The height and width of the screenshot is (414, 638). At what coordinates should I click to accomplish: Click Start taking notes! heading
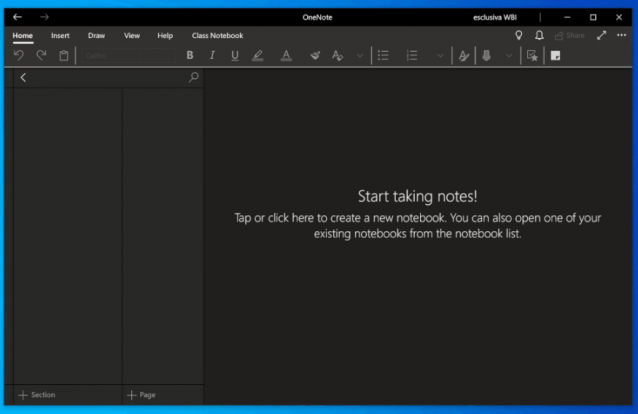(417, 196)
